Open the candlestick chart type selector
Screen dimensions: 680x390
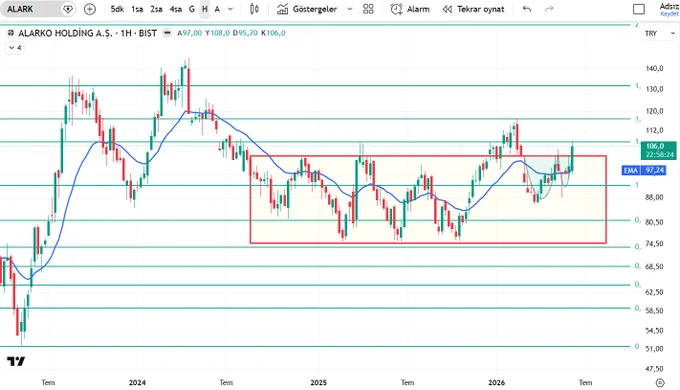[x=255, y=9]
